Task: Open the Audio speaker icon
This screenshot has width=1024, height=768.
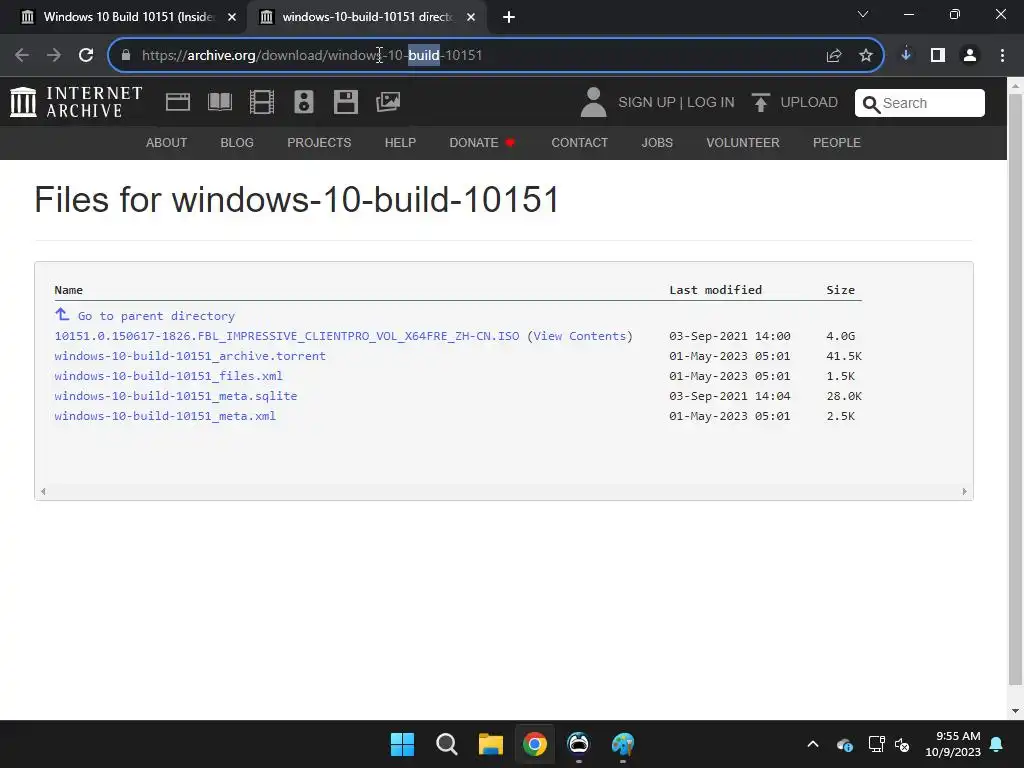Action: pyautogui.click(x=304, y=102)
